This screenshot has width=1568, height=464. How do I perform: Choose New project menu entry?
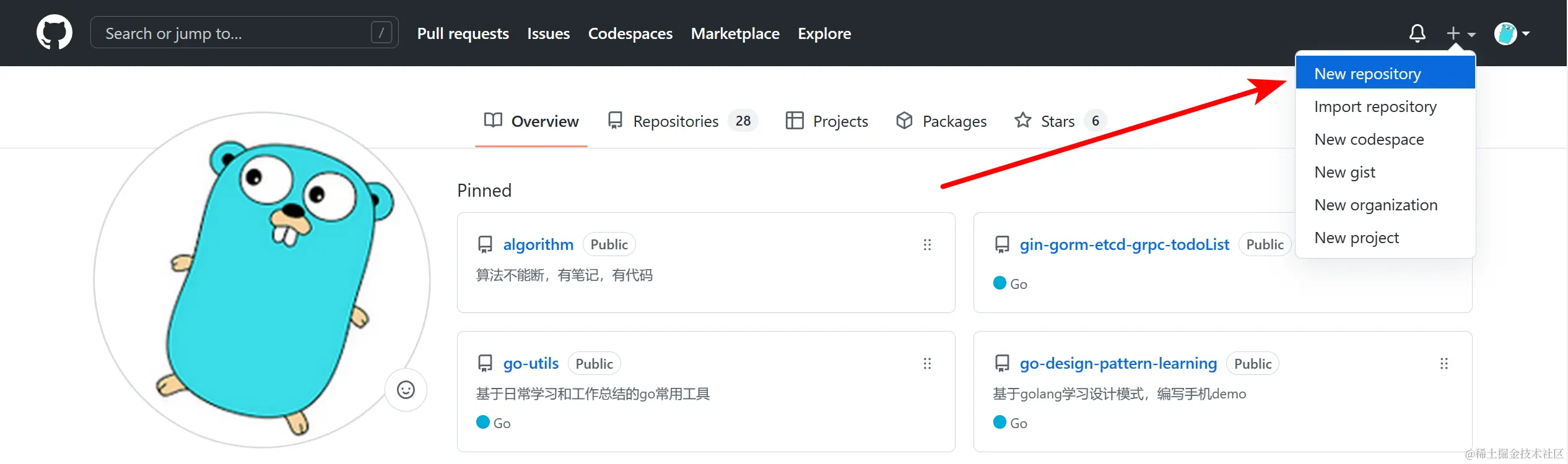[x=1385, y=238]
